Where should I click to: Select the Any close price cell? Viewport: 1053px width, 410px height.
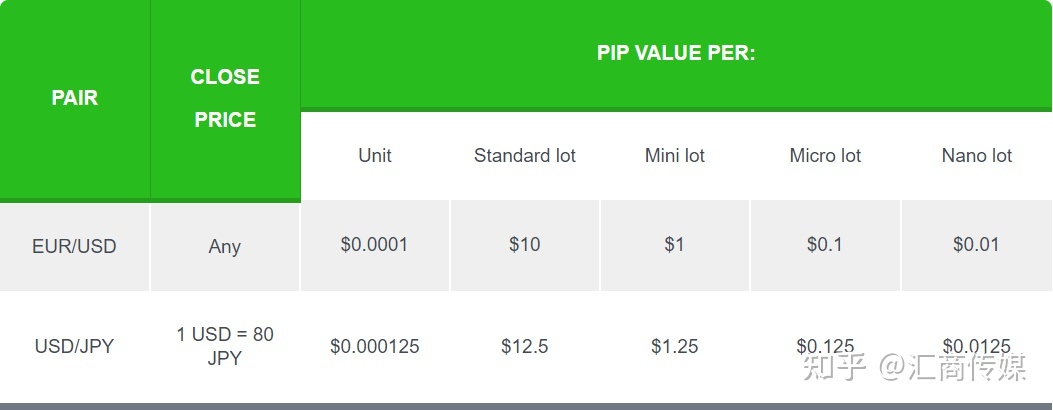[x=225, y=246]
